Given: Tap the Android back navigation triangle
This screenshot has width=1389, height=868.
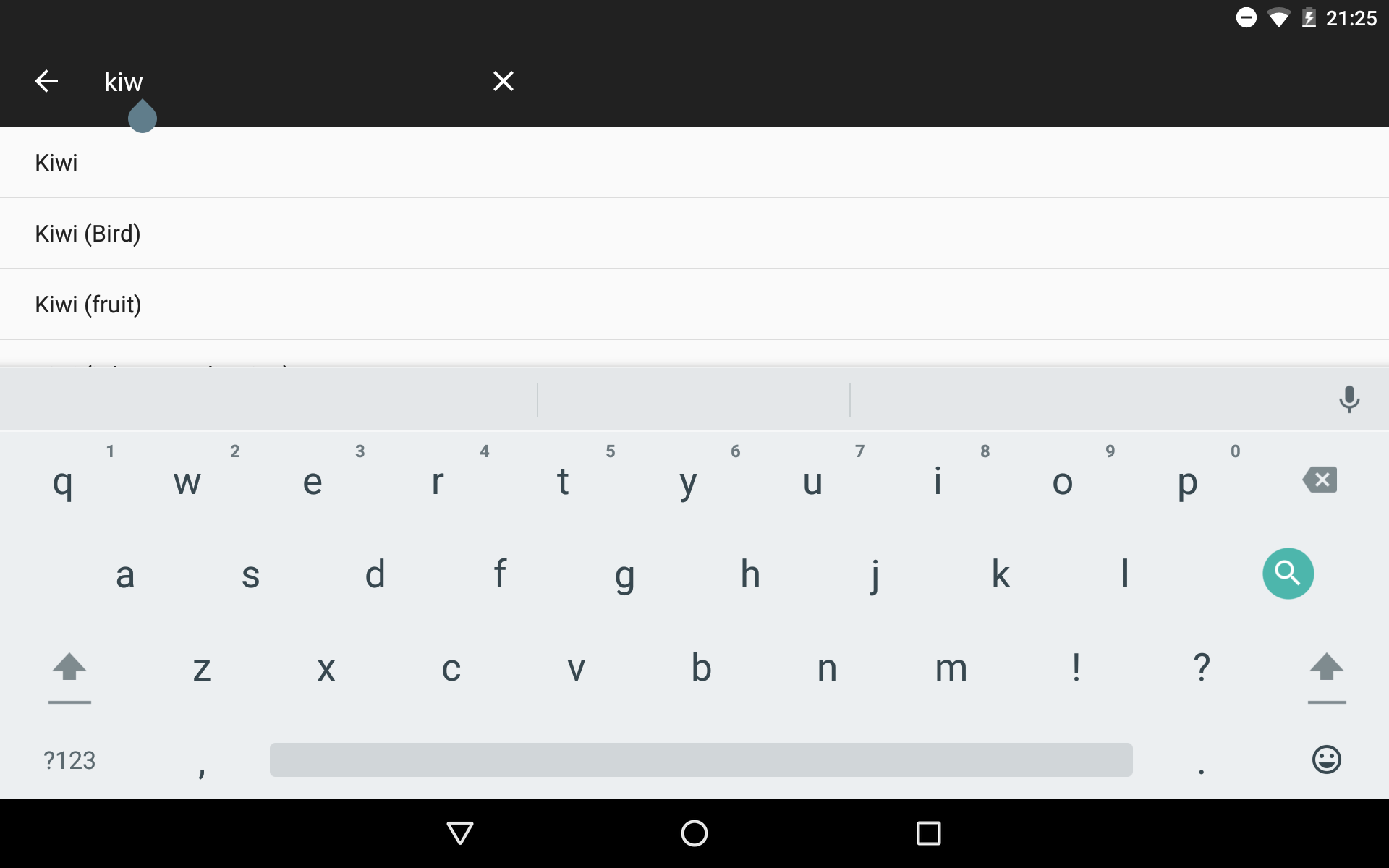Looking at the screenshot, I should click(x=460, y=833).
